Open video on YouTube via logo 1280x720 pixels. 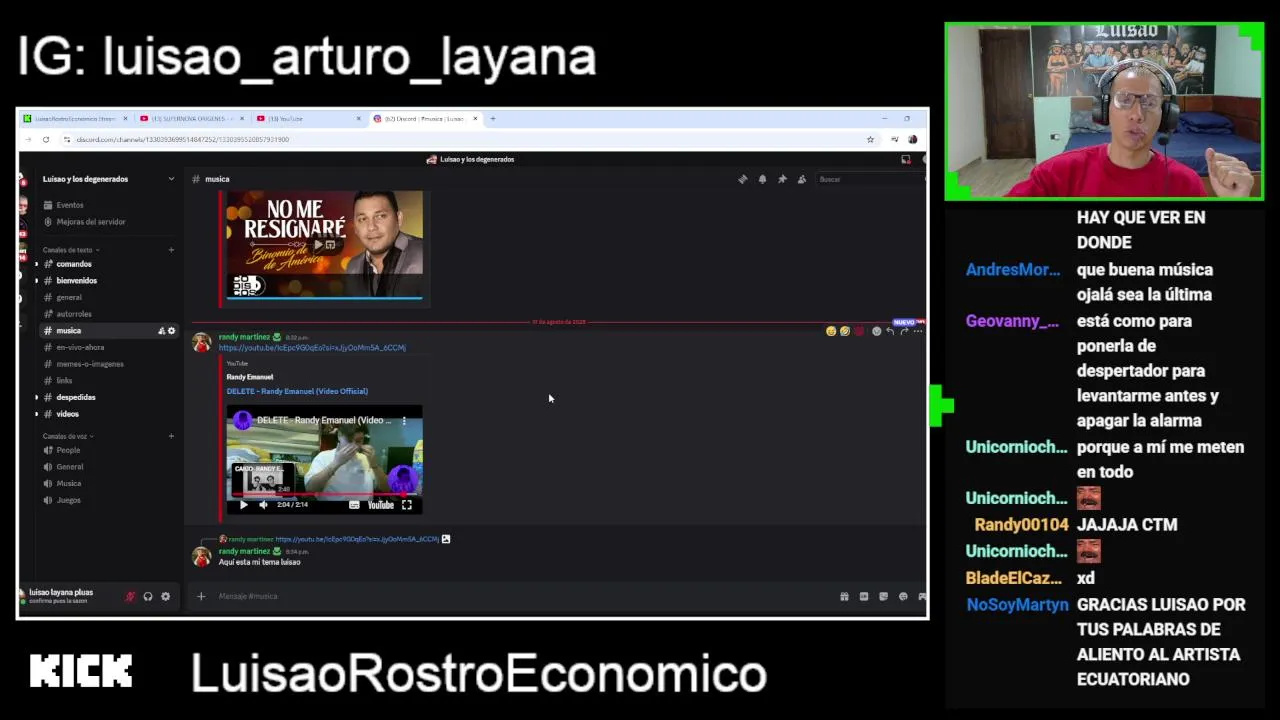380,505
